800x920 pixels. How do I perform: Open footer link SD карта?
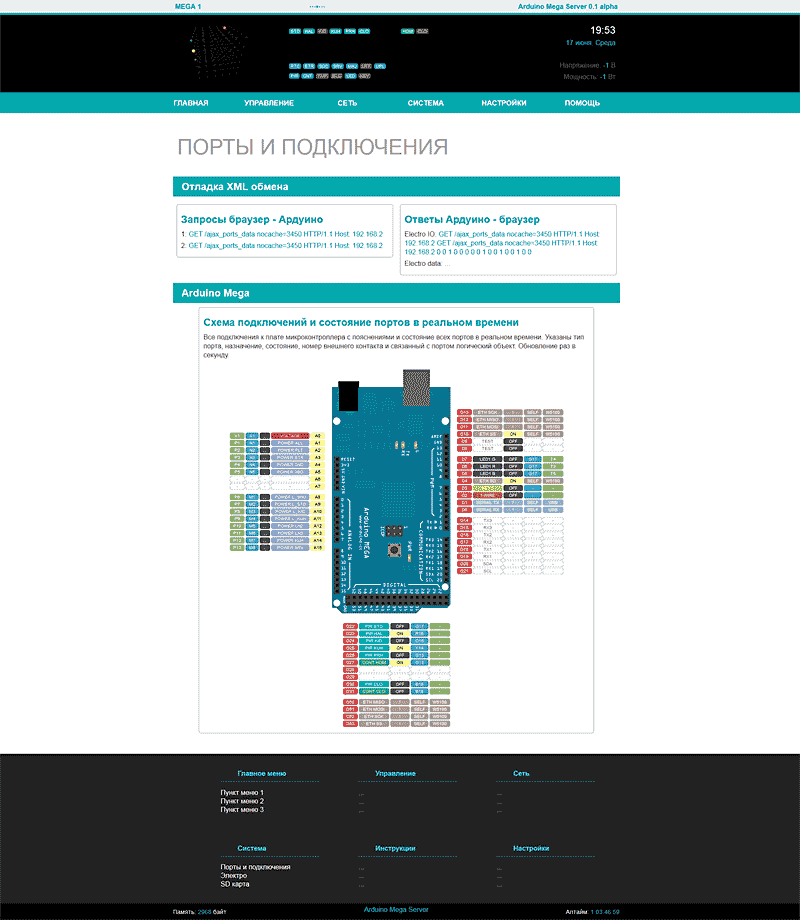click(x=235, y=884)
